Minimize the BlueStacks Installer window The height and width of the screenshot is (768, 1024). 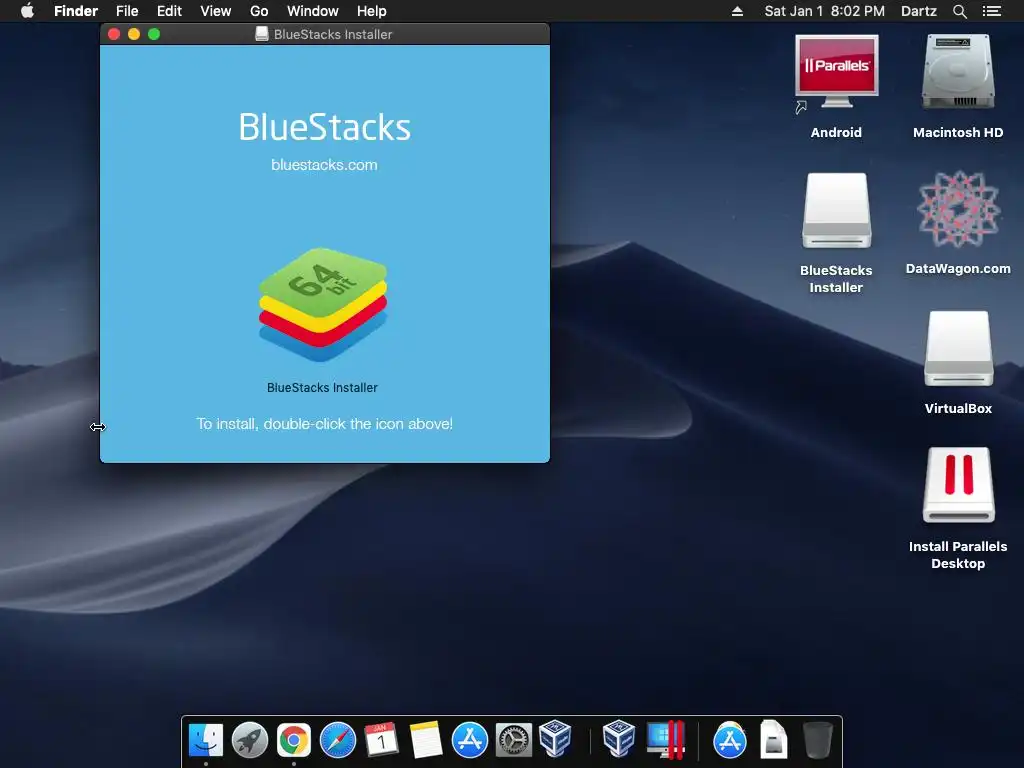[134, 34]
